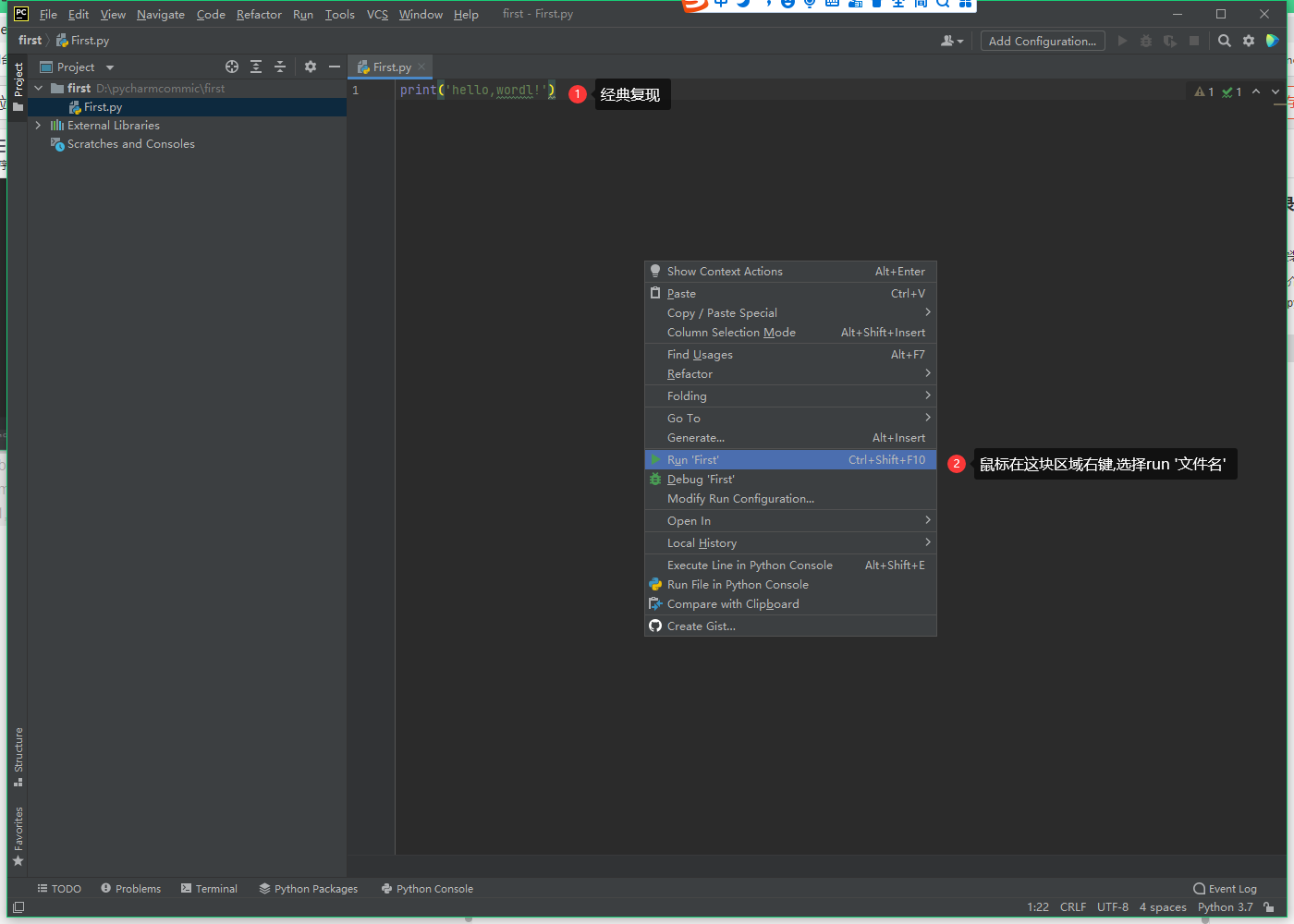Expand the Folding submenu
Image resolution: width=1294 pixels, height=924 pixels.
coord(790,396)
